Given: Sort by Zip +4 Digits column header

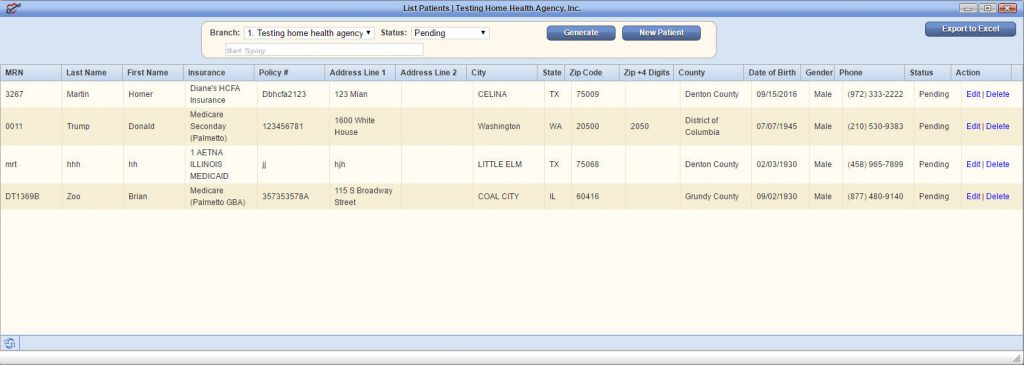Looking at the screenshot, I should tap(647, 72).
